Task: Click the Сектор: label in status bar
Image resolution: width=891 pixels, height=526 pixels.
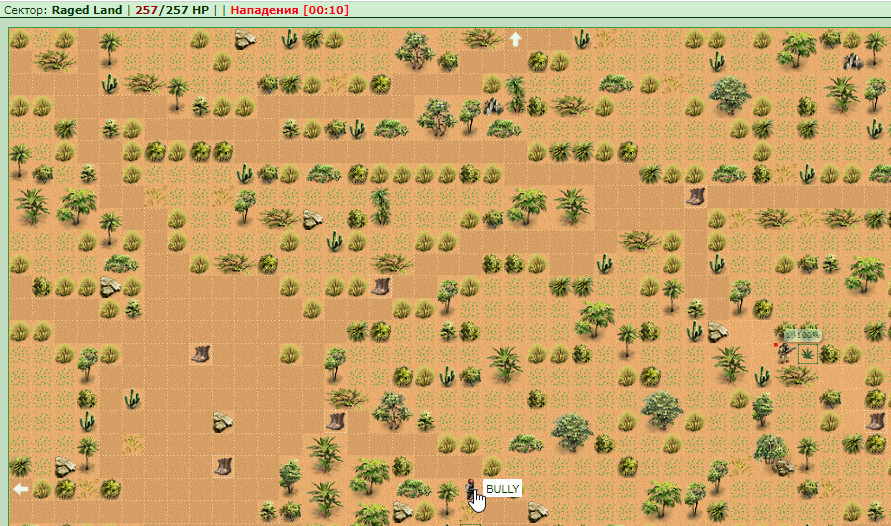Action: [x=26, y=10]
